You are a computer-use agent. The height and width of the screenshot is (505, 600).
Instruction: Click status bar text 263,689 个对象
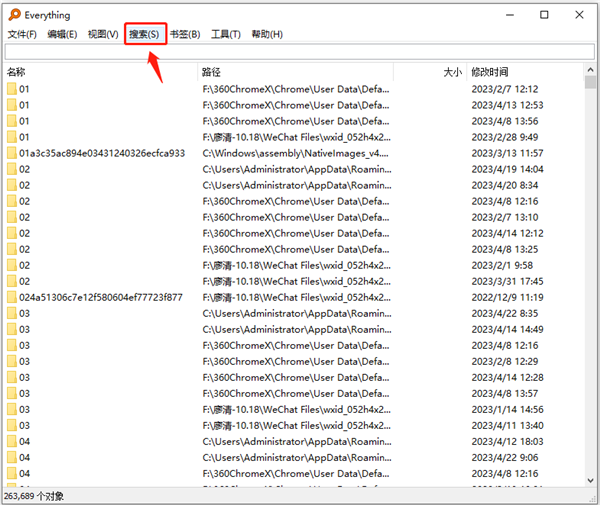34,496
